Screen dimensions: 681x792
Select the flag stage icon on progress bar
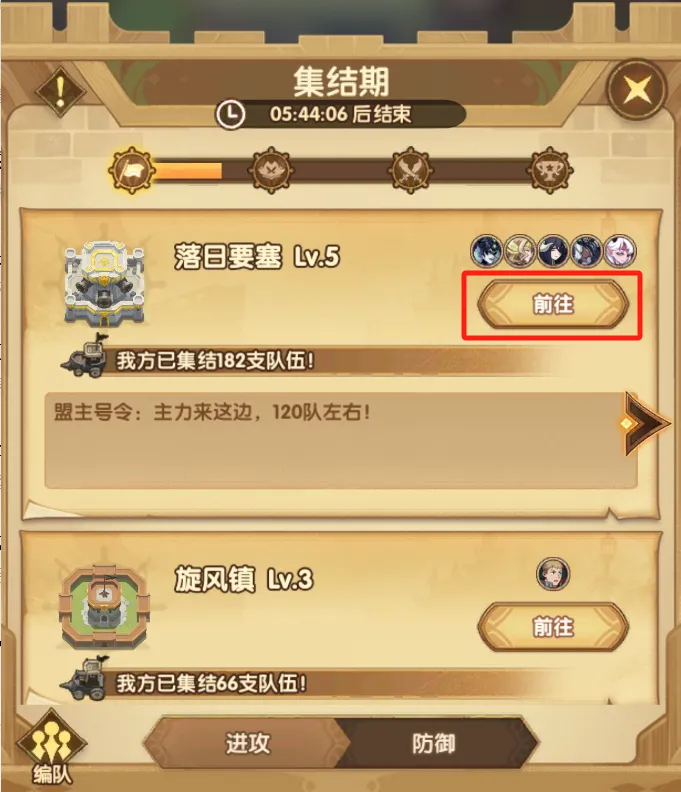(131, 170)
